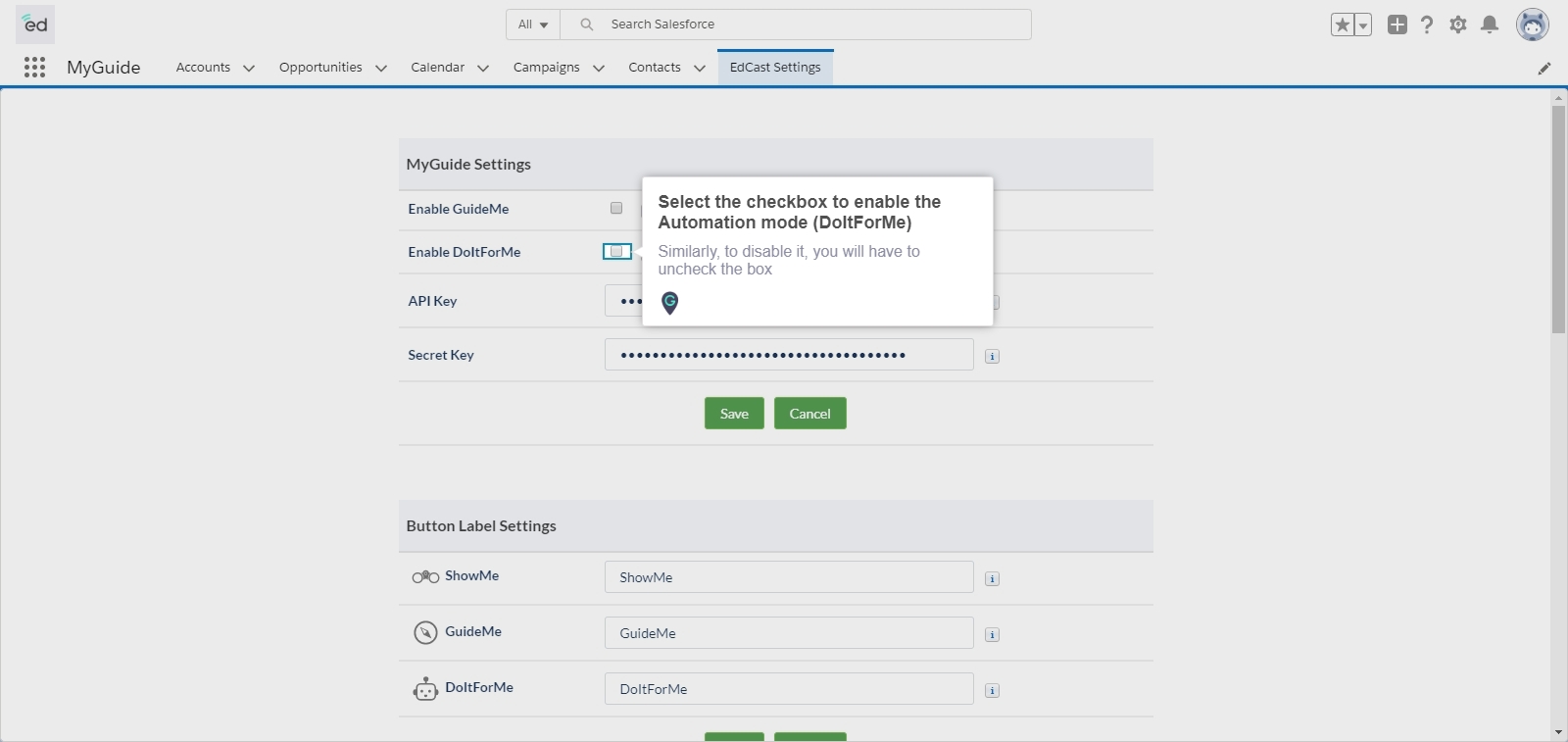Expand the Calendar tab chevron
1568x742 pixels.
point(483,68)
